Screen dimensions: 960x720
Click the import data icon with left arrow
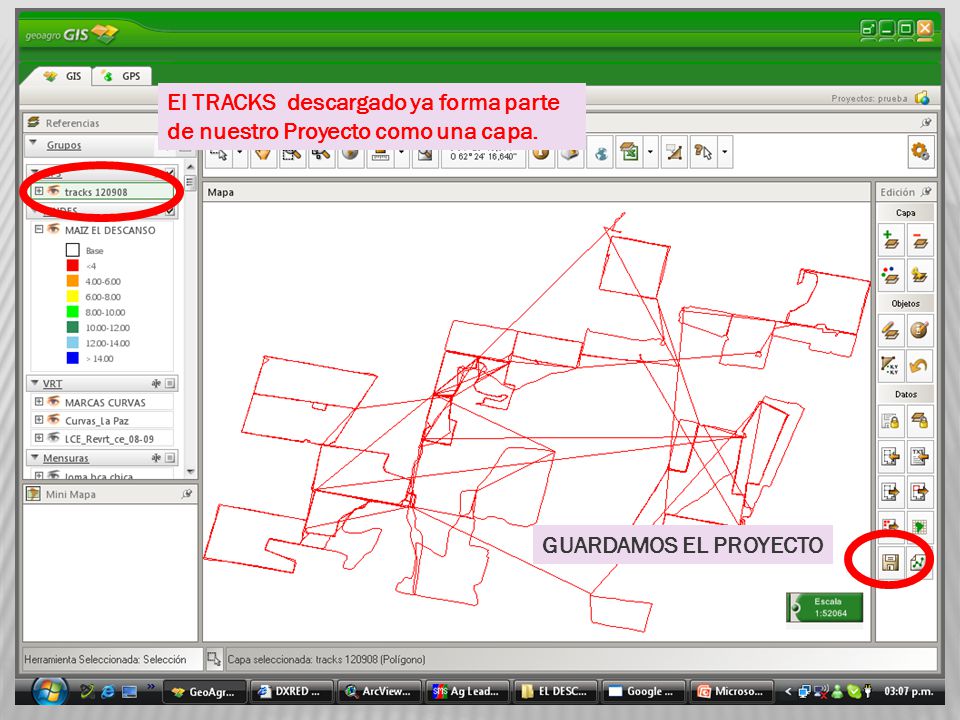click(890, 456)
